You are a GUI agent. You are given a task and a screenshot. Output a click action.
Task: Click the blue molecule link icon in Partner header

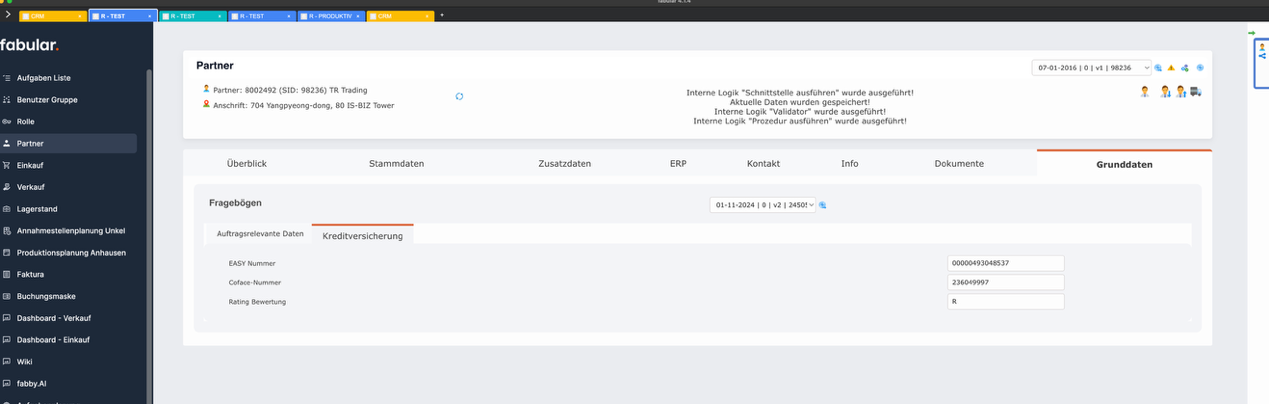click(1185, 68)
